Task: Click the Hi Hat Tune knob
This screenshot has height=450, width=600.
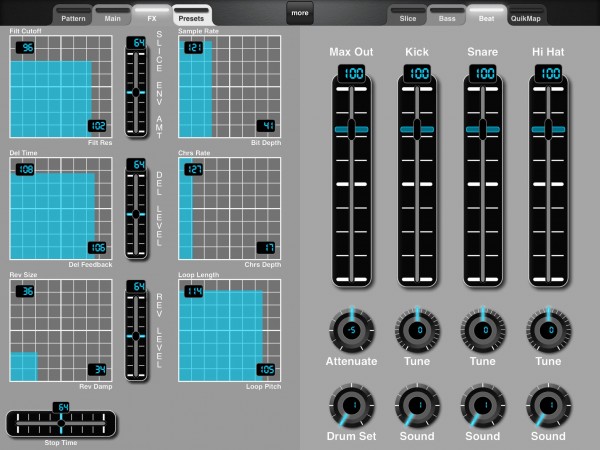Action: point(548,331)
